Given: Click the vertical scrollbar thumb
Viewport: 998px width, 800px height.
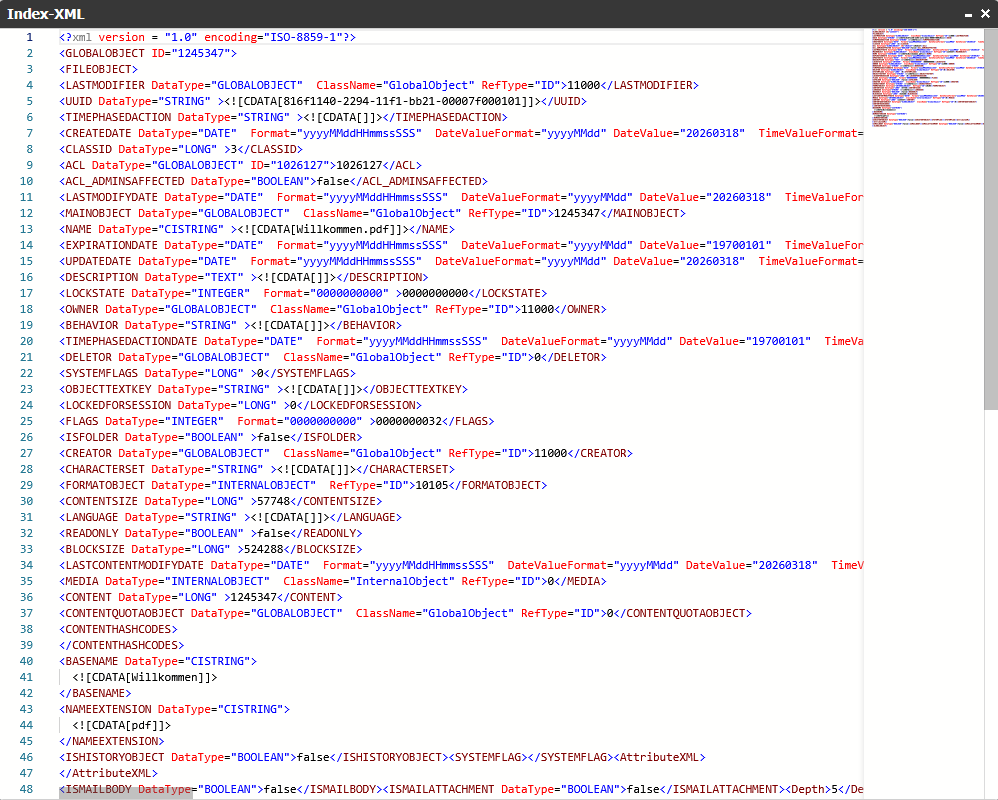Looking at the screenshot, I should point(990,220).
